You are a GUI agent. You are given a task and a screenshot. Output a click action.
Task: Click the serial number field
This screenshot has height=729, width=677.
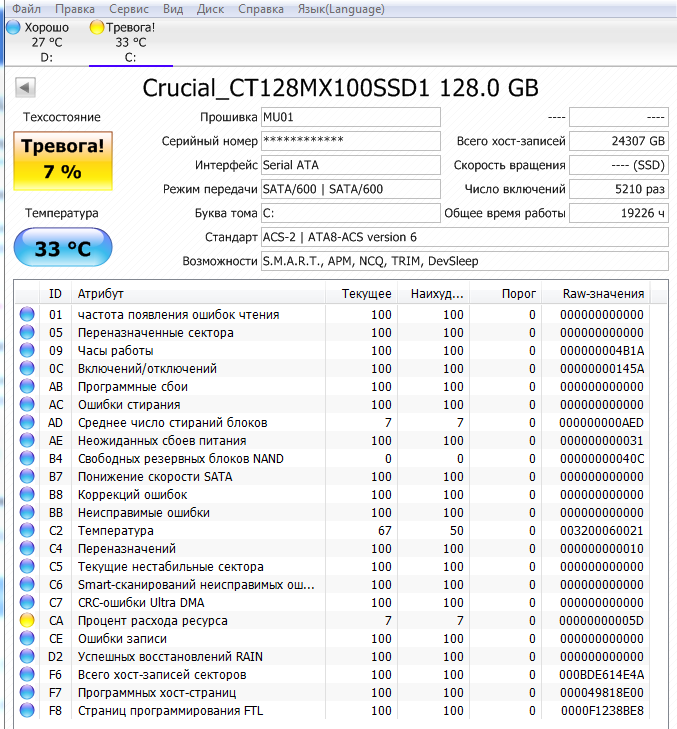350,141
